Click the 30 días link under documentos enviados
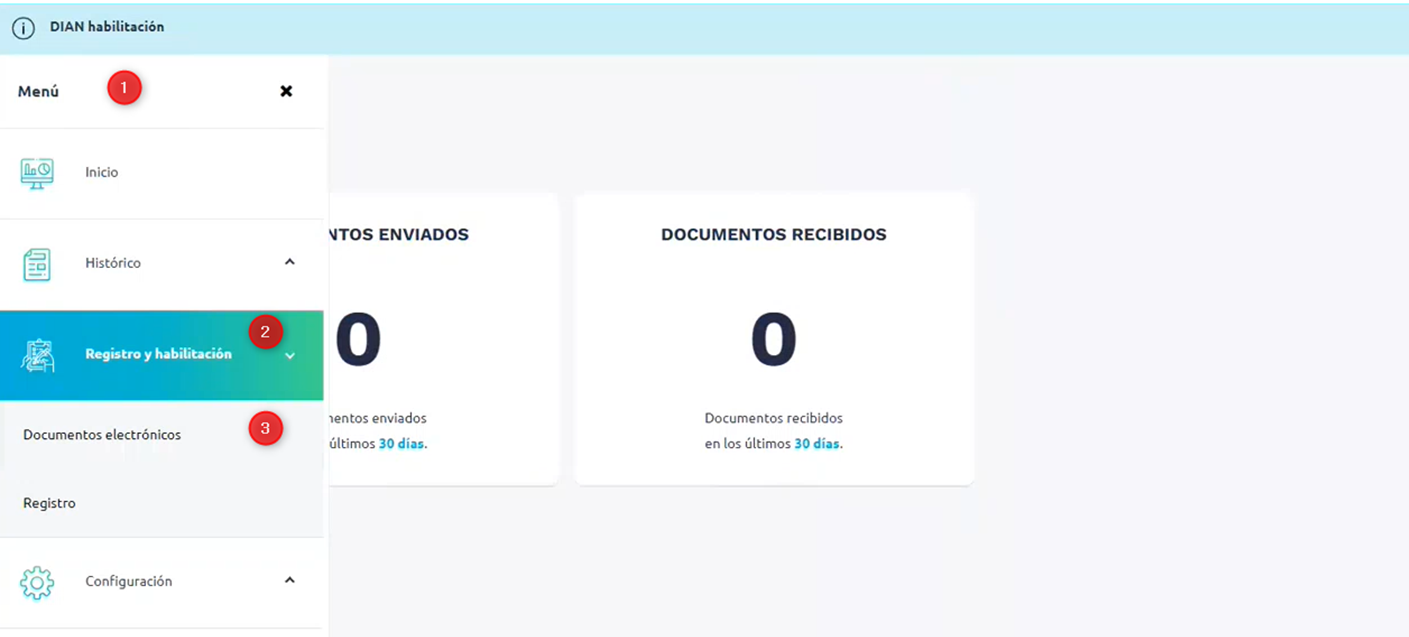The height and width of the screenshot is (637, 1409). point(401,444)
